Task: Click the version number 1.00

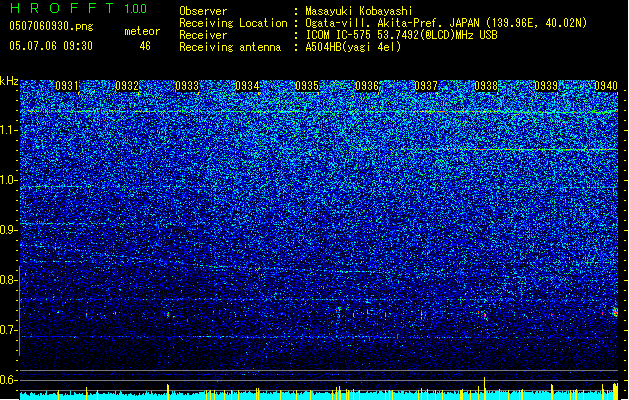Action: tap(136, 9)
